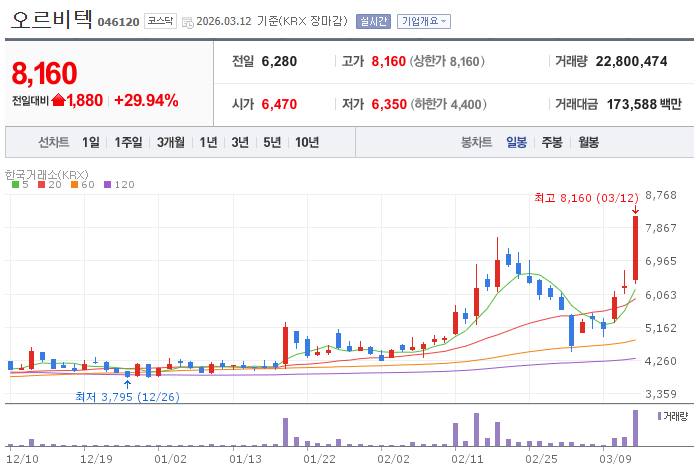The image size is (694, 475).
Task: Select the 1주일 line chart tab
Action: (128, 142)
